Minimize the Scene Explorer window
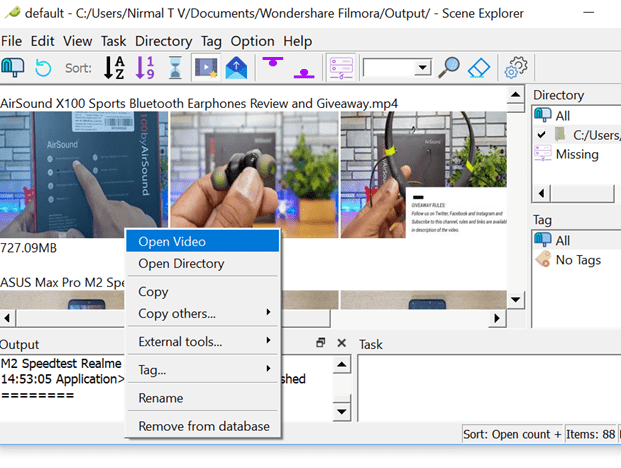Viewport: 621px width, 468px height. click(x=589, y=13)
